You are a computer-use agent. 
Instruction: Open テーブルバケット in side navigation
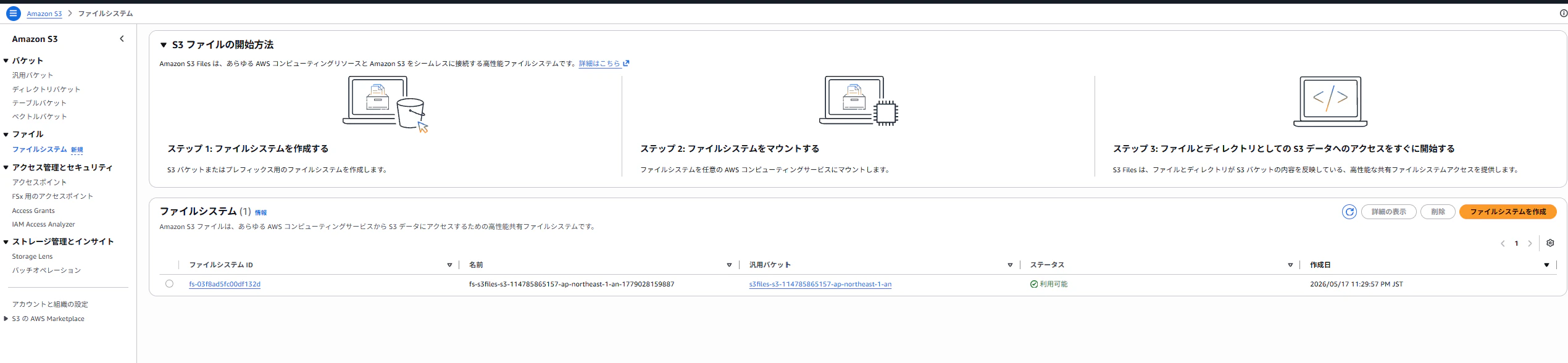coord(40,103)
